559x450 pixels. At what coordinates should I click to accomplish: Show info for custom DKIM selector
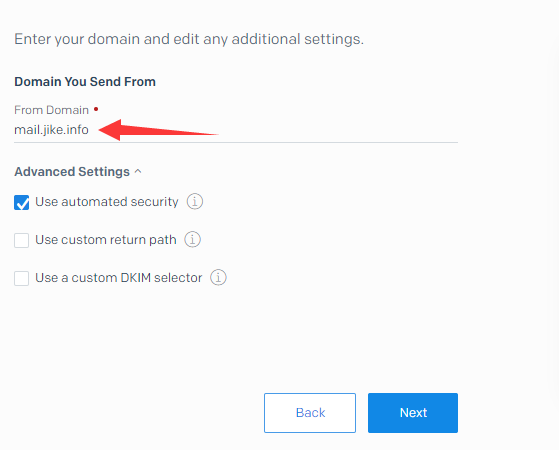(218, 277)
